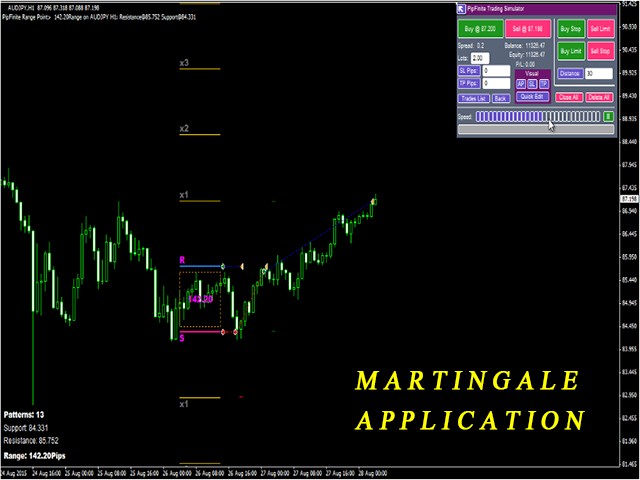Click the Back button
Image resolution: width=640 pixels, height=480 pixels.
500,98
